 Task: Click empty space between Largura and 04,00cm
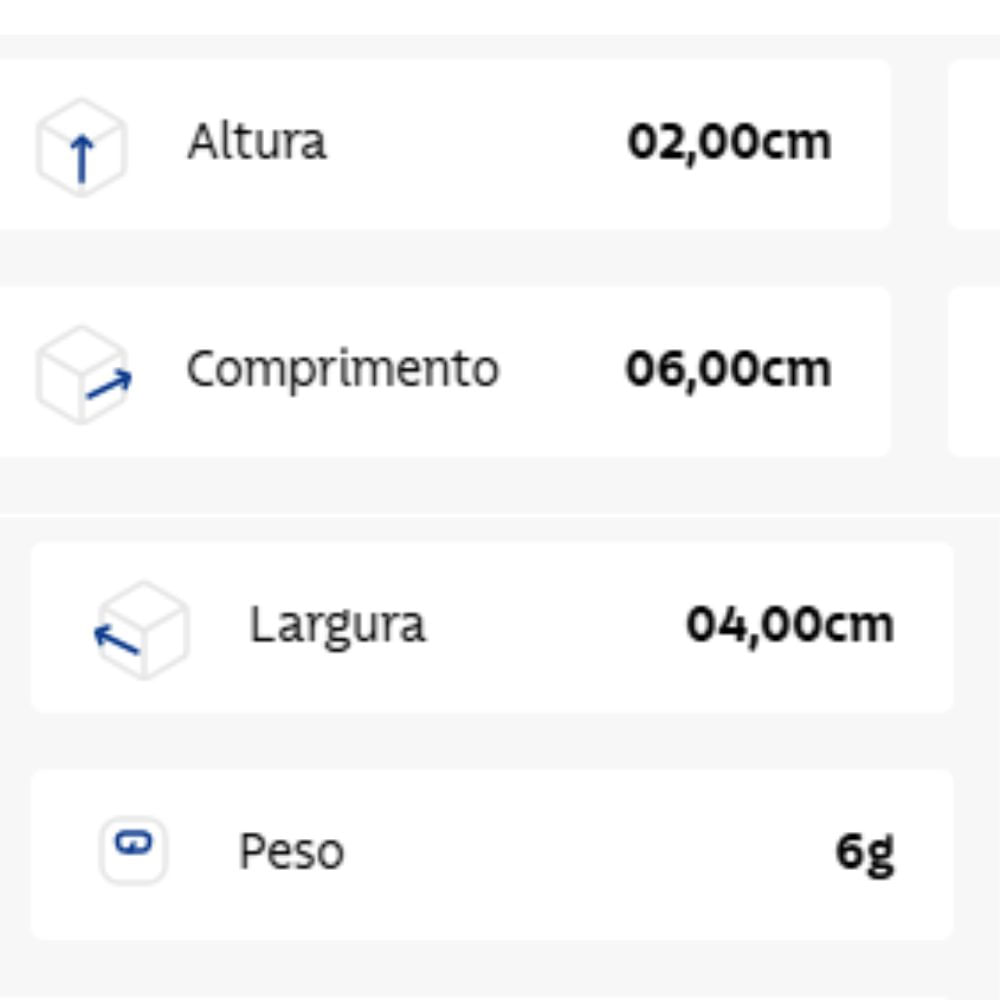(555, 626)
